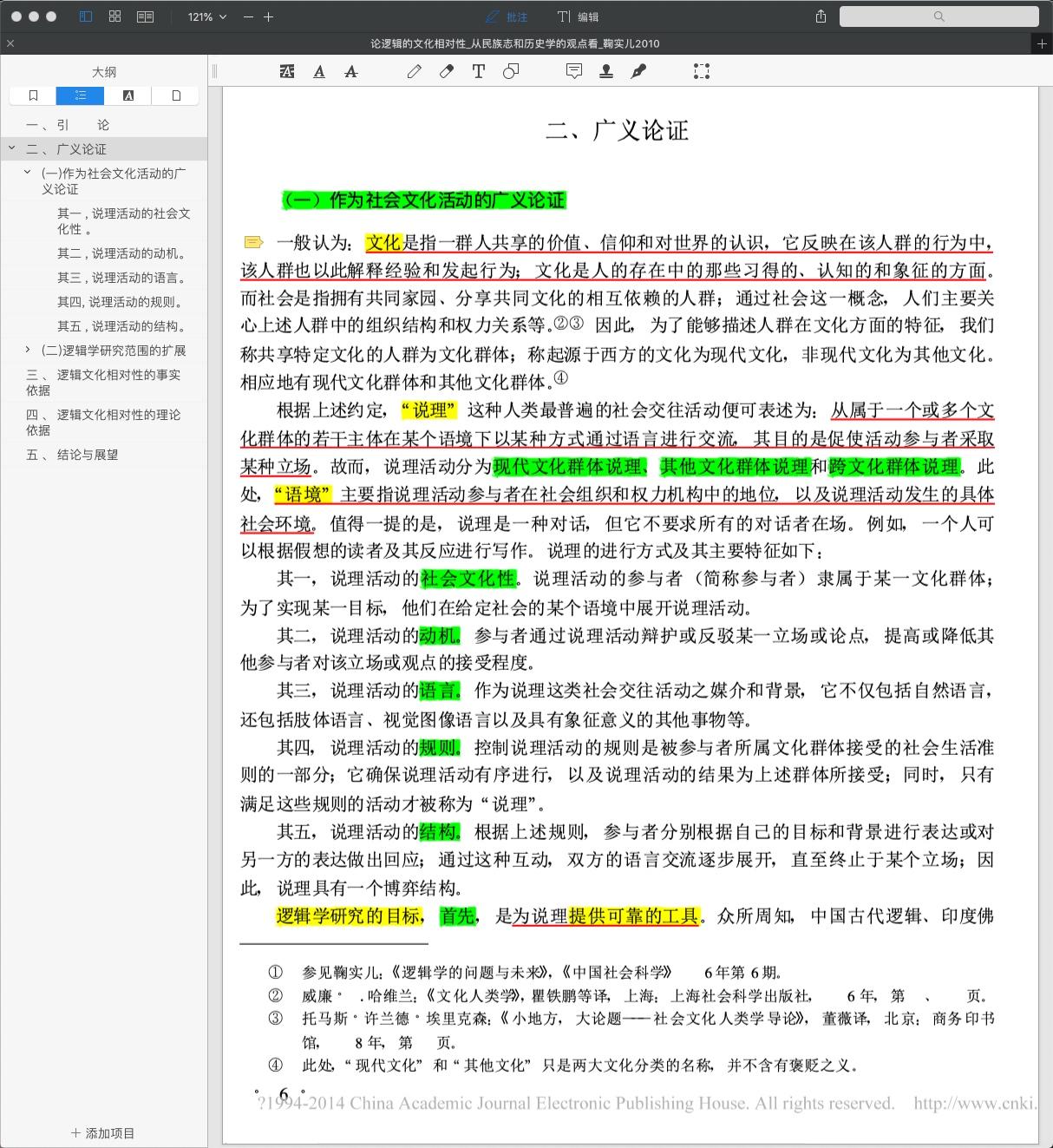The height and width of the screenshot is (1148, 1053).
Task: Switch to the 编辑 edit tab
Action: click(x=578, y=16)
